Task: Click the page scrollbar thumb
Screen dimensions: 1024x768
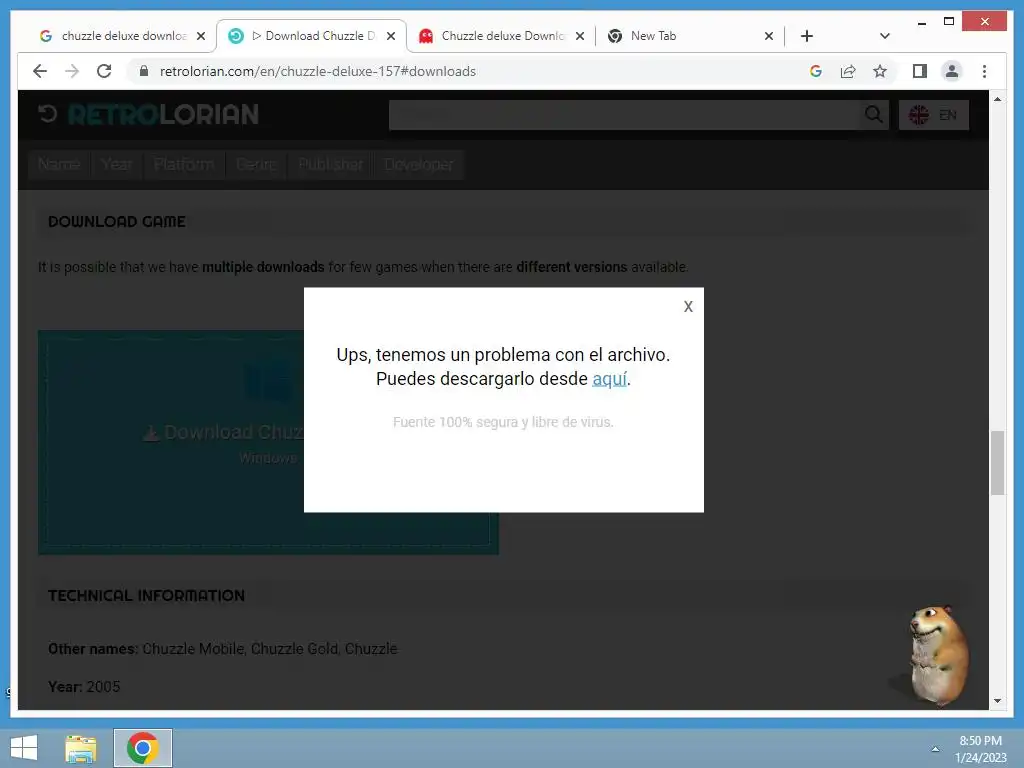Action: point(997,462)
